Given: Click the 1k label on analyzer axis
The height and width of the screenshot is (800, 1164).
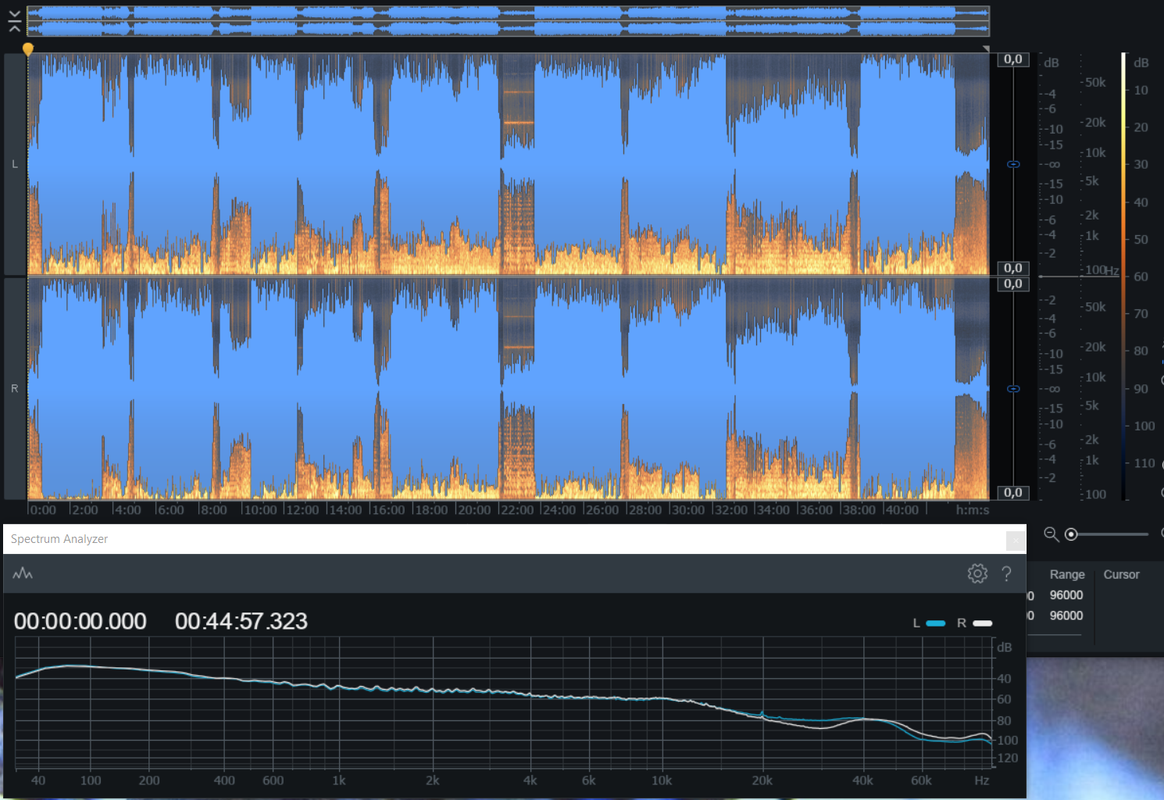Looking at the screenshot, I should pyautogui.click(x=339, y=781).
